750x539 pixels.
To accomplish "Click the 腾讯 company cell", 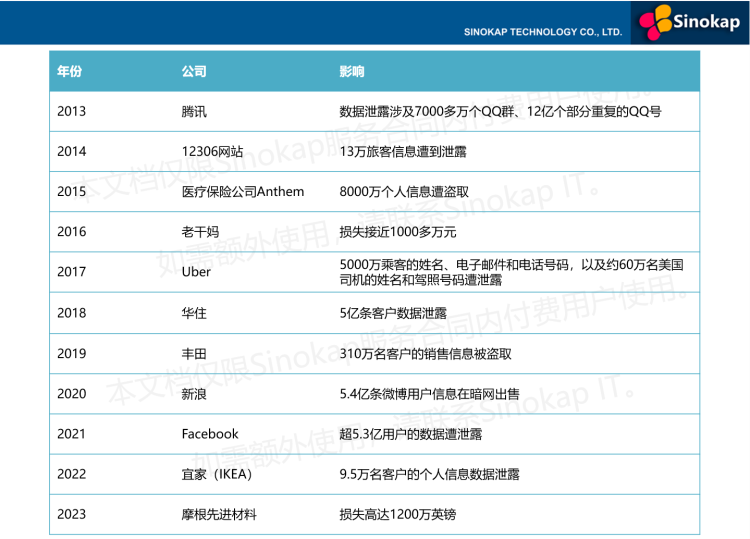I will [194, 111].
